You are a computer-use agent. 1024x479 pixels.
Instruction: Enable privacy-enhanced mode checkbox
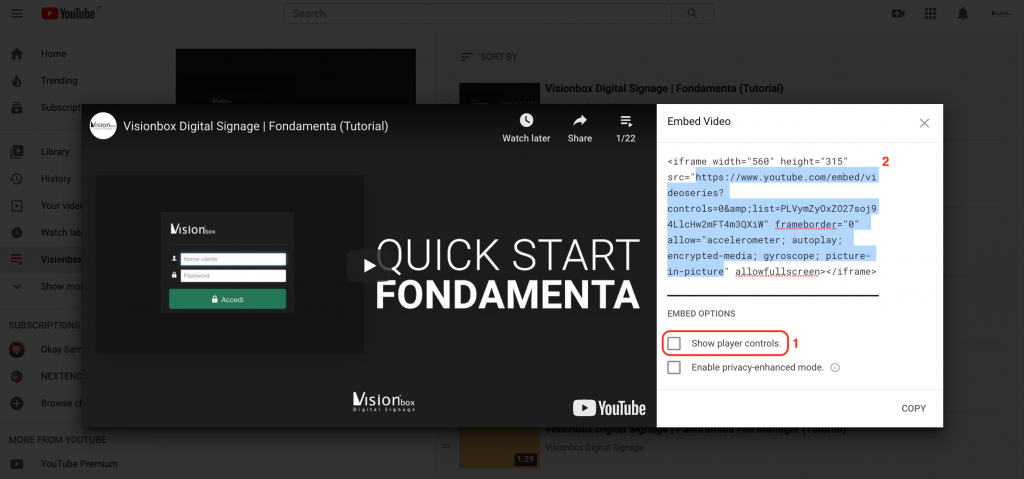tap(674, 367)
